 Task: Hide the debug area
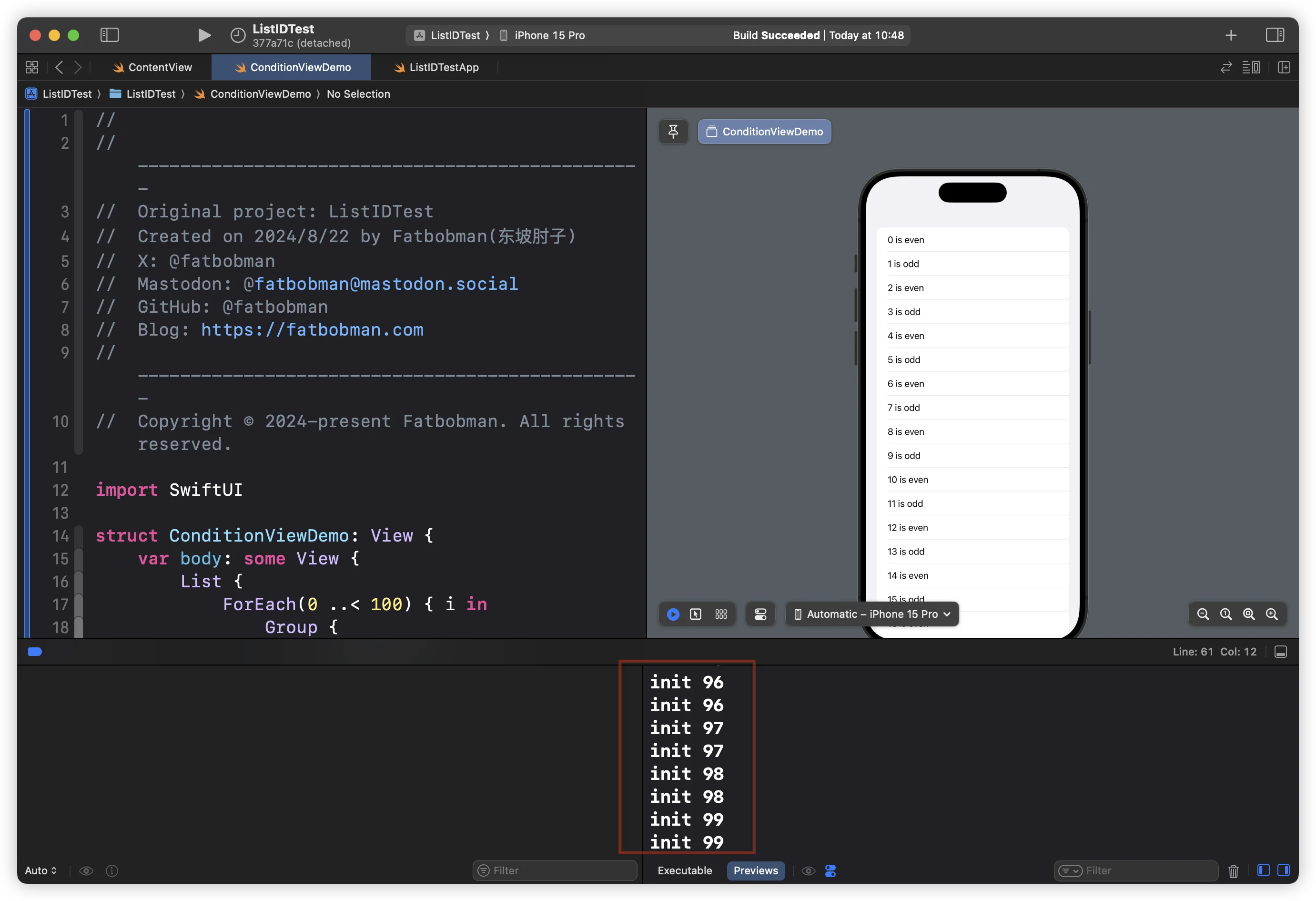pos(1281,652)
